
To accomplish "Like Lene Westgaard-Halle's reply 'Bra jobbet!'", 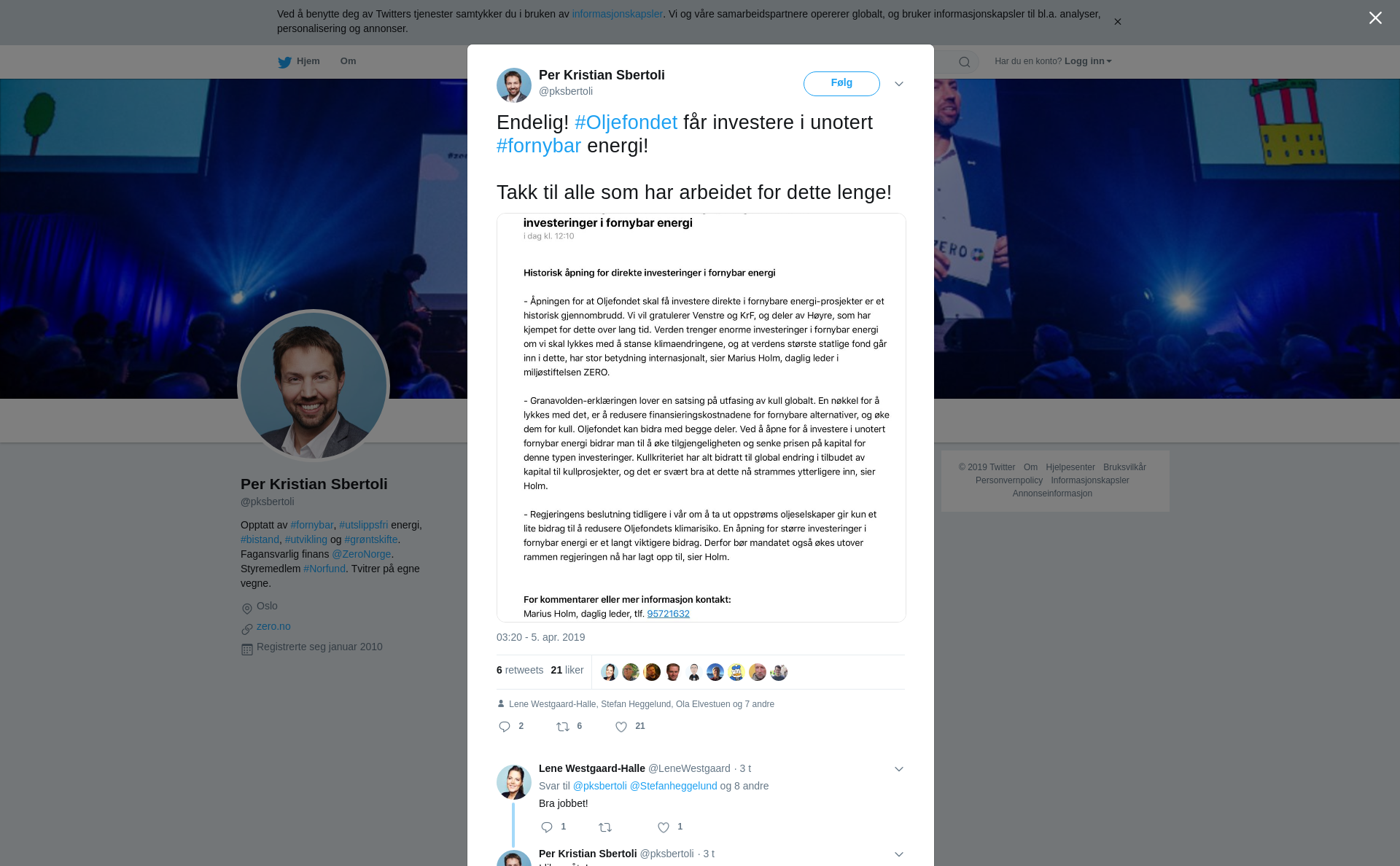I will tap(664, 827).
